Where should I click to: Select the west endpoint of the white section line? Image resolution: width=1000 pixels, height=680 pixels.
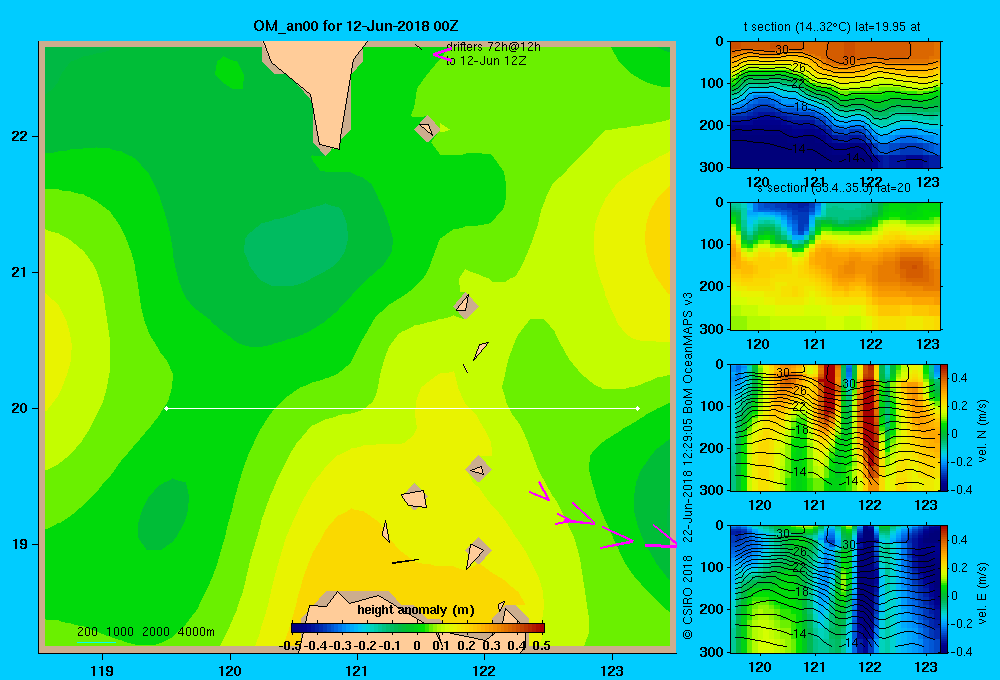pyautogui.click(x=166, y=408)
